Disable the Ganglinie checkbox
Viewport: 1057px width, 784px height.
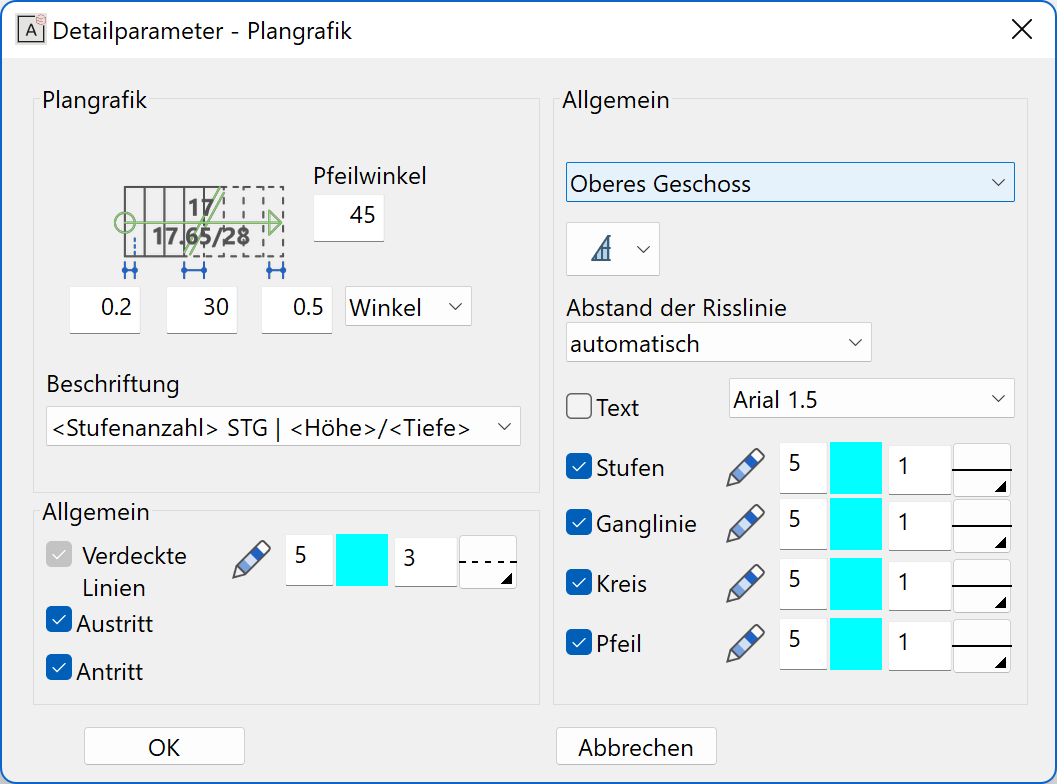pos(579,523)
